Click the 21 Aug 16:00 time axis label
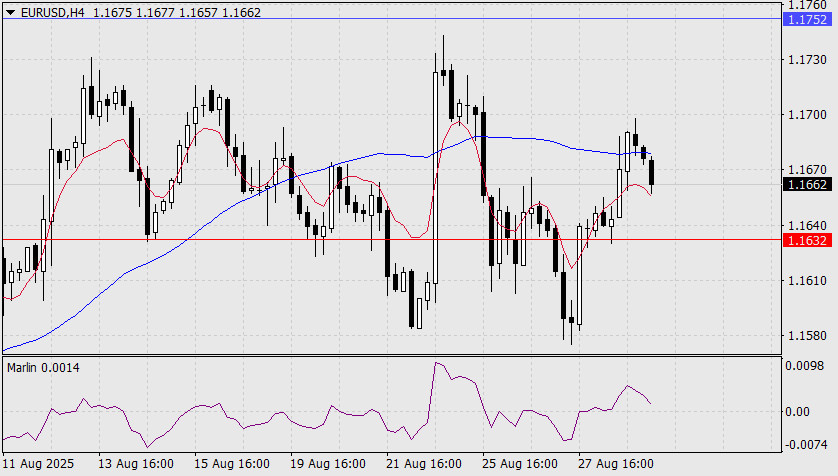This screenshot has width=838, height=476. pyautogui.click(x=424, y=463)
